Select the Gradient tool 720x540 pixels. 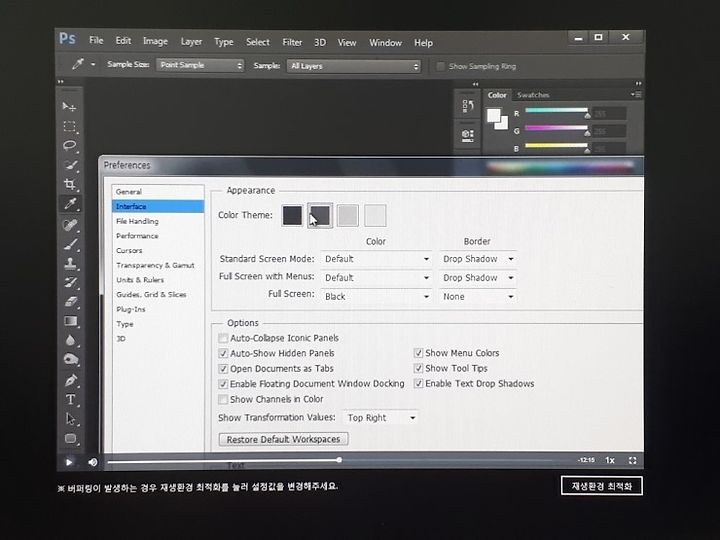coord(70,321)
